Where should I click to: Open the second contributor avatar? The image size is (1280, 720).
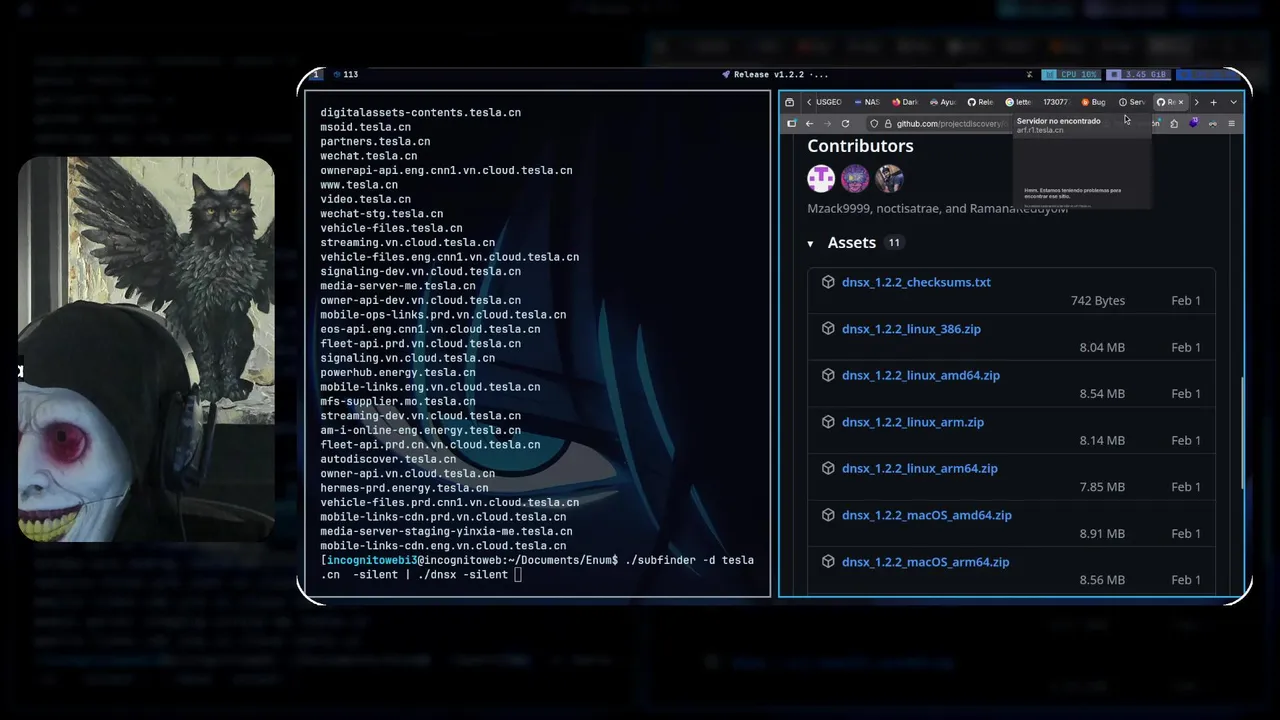855,178
